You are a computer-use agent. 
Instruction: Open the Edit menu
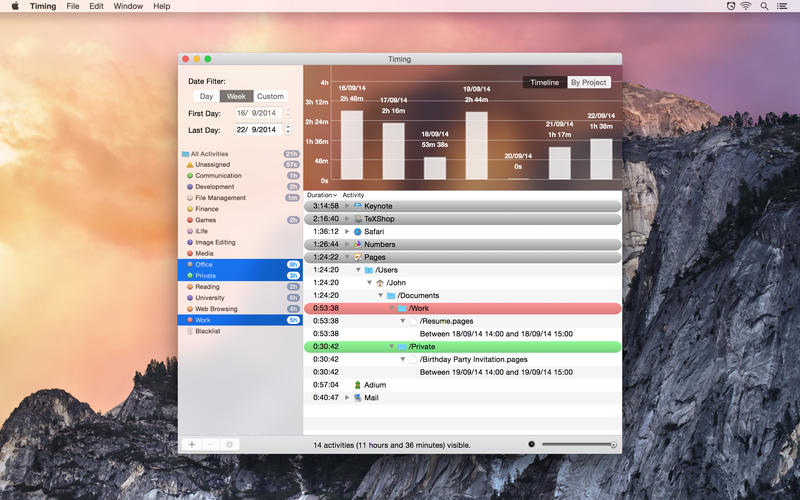(x=96, y=6)
